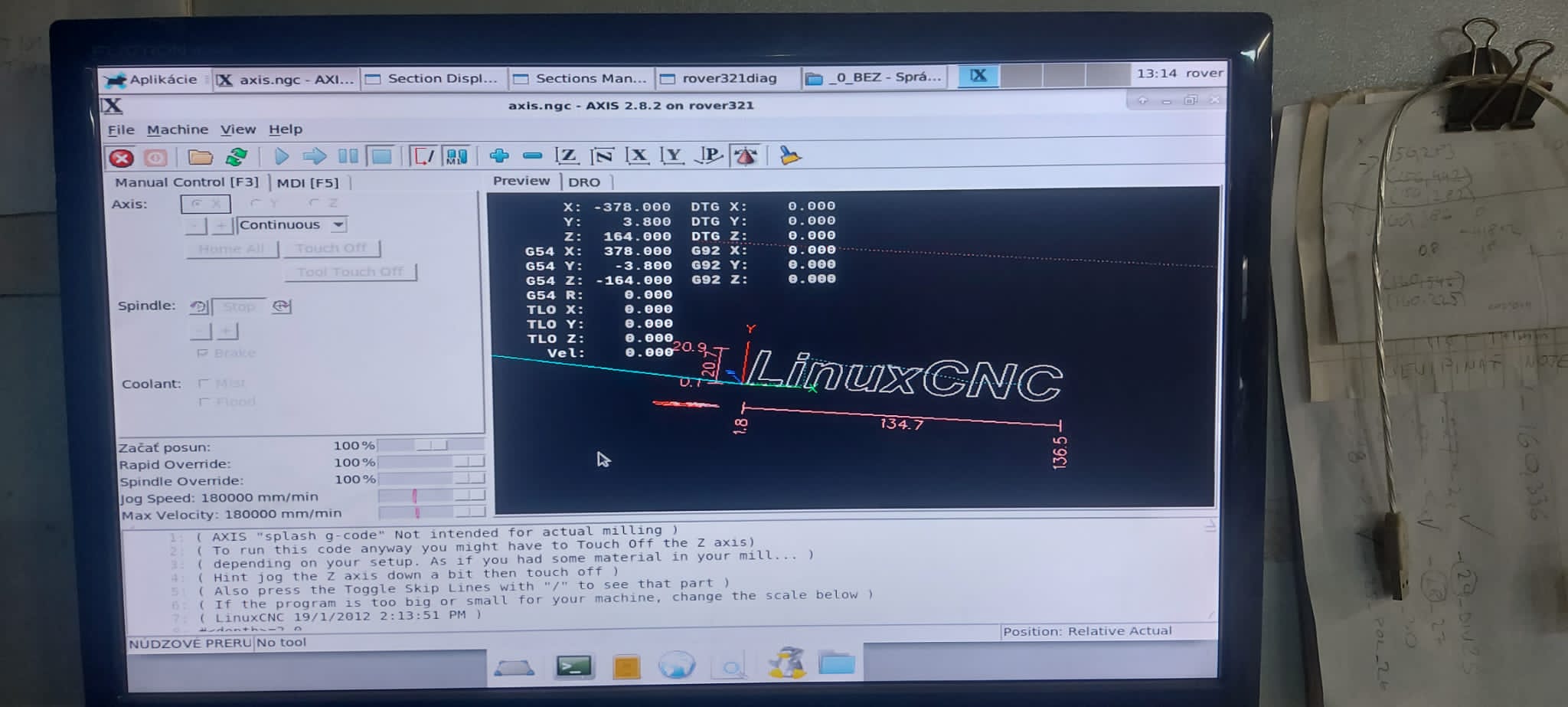Image resolution: width=1568 pixels, height=707 pixels.
Task: Select the perspective view P icon
Action: coord(709,156)
